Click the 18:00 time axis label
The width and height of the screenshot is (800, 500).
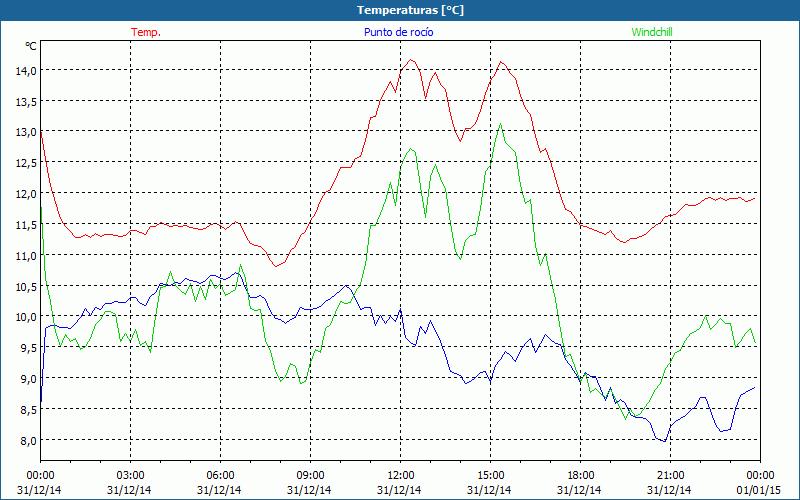coord(581,476)
